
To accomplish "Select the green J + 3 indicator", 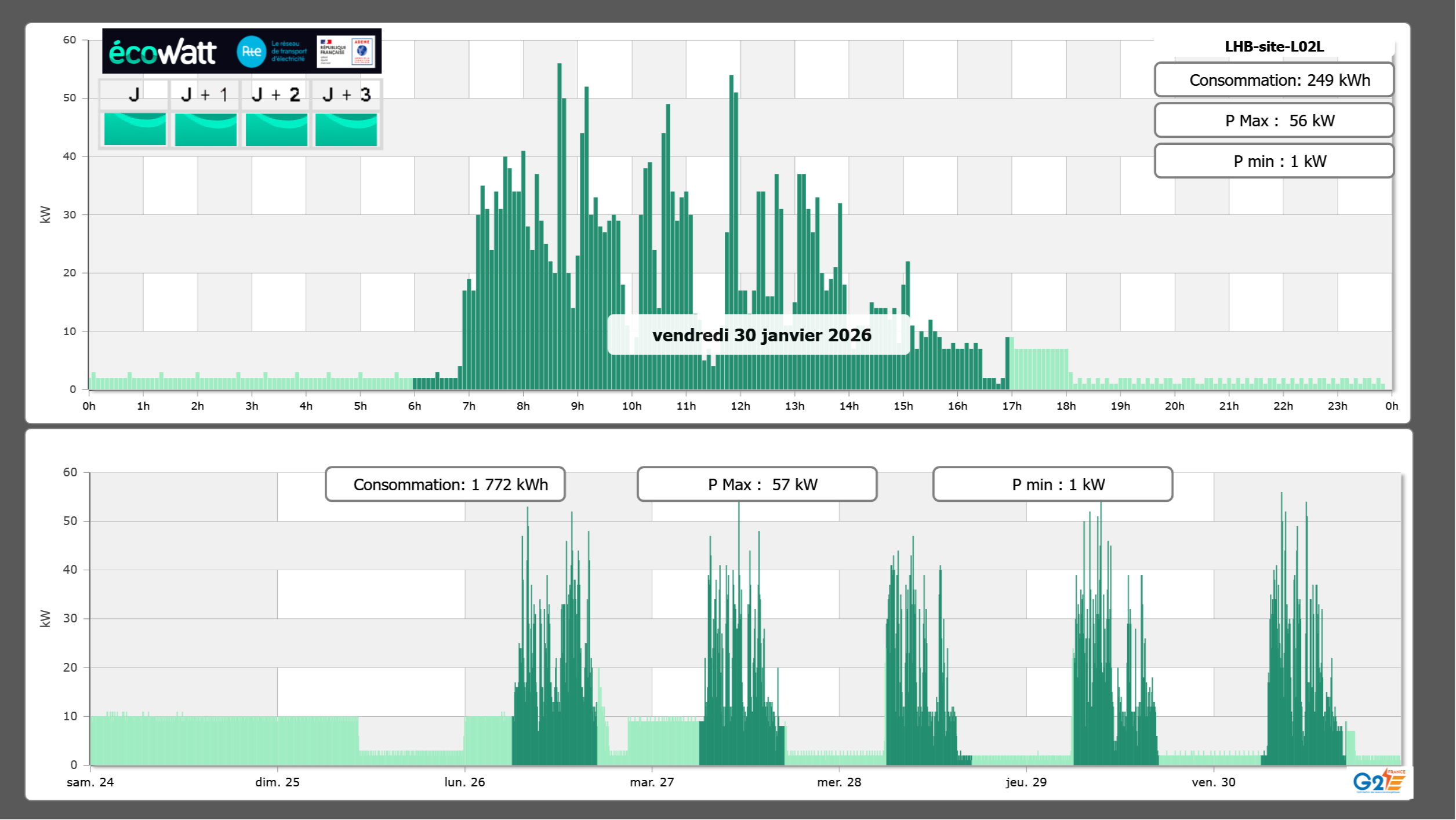I will (346, 129).
